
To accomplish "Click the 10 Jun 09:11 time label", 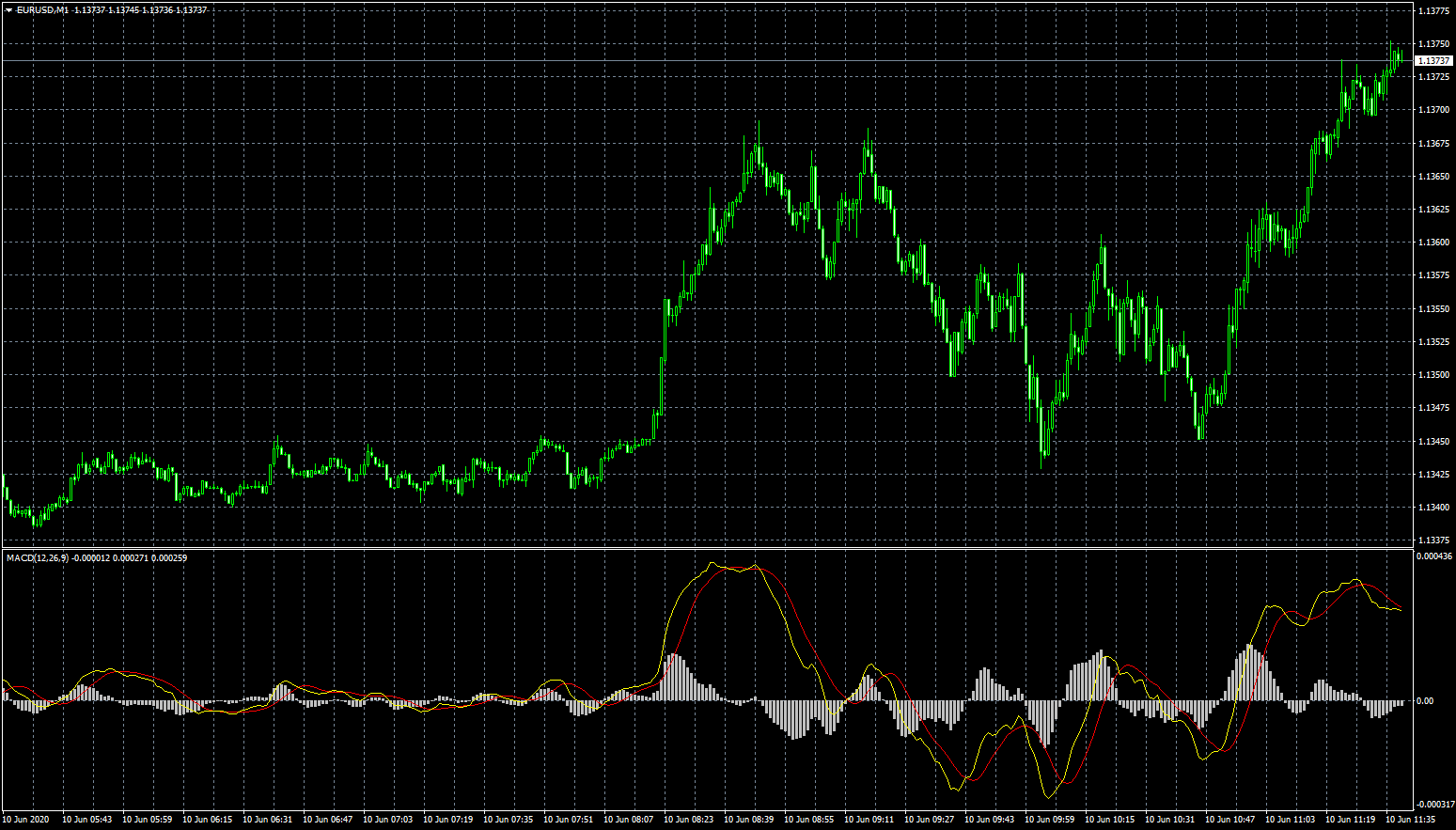I will point(869,820).
